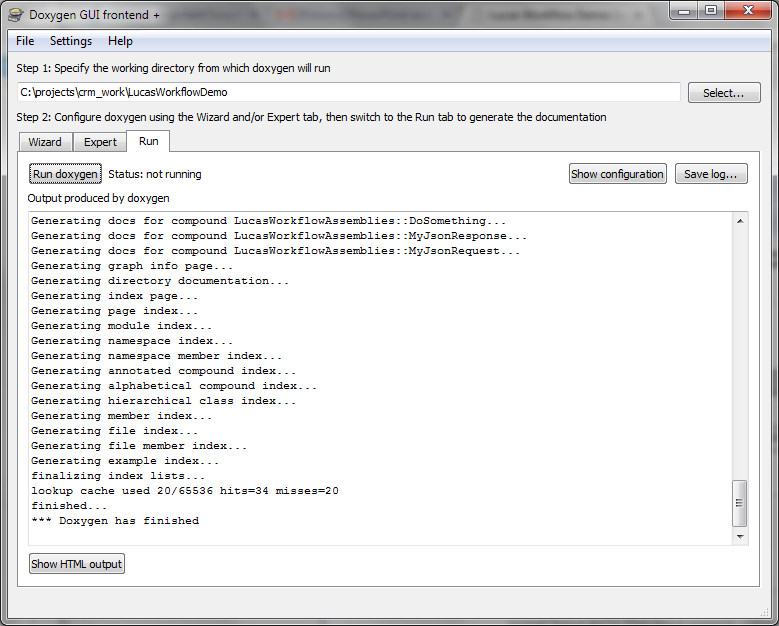This screenshot has width=779, height=626.
Task: Click scrollbar up arrow in output log
Action: (x=740, y=221)
